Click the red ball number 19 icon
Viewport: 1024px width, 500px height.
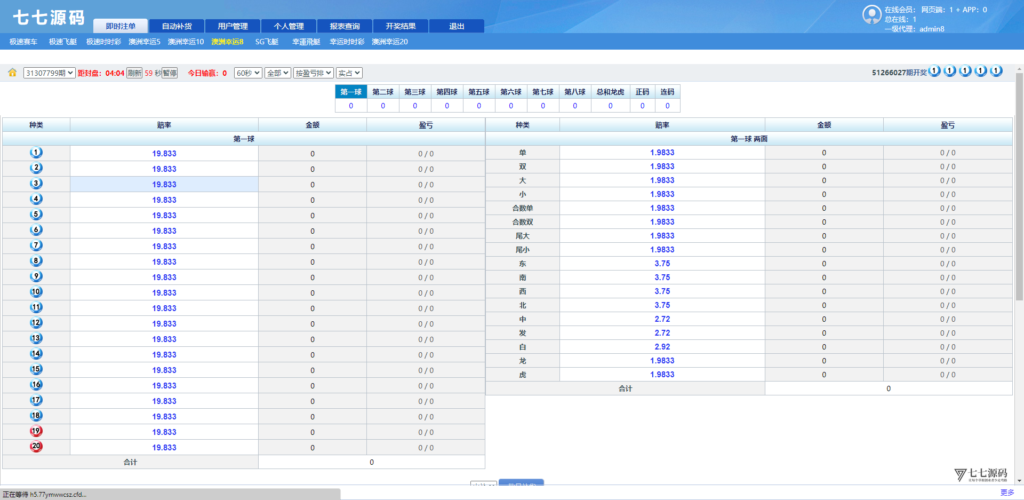click(x=36, y=431)
